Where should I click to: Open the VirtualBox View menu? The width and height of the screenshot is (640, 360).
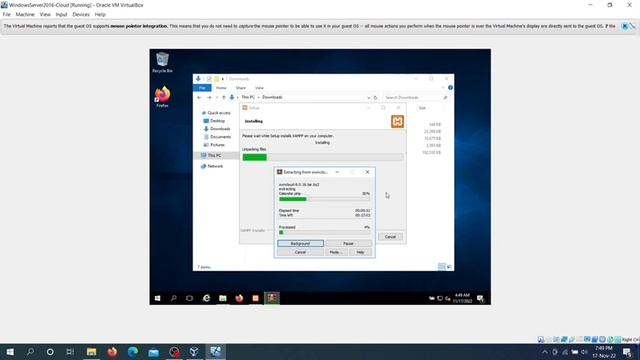click(45, 14)
